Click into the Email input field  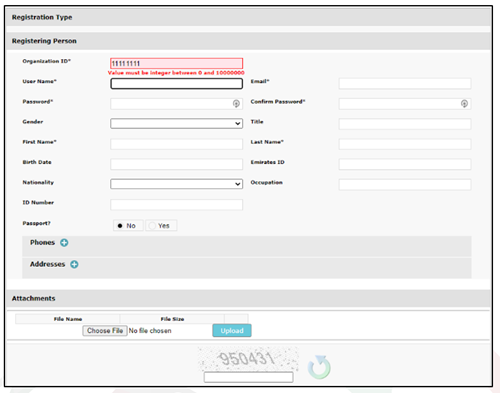(405, 83)
